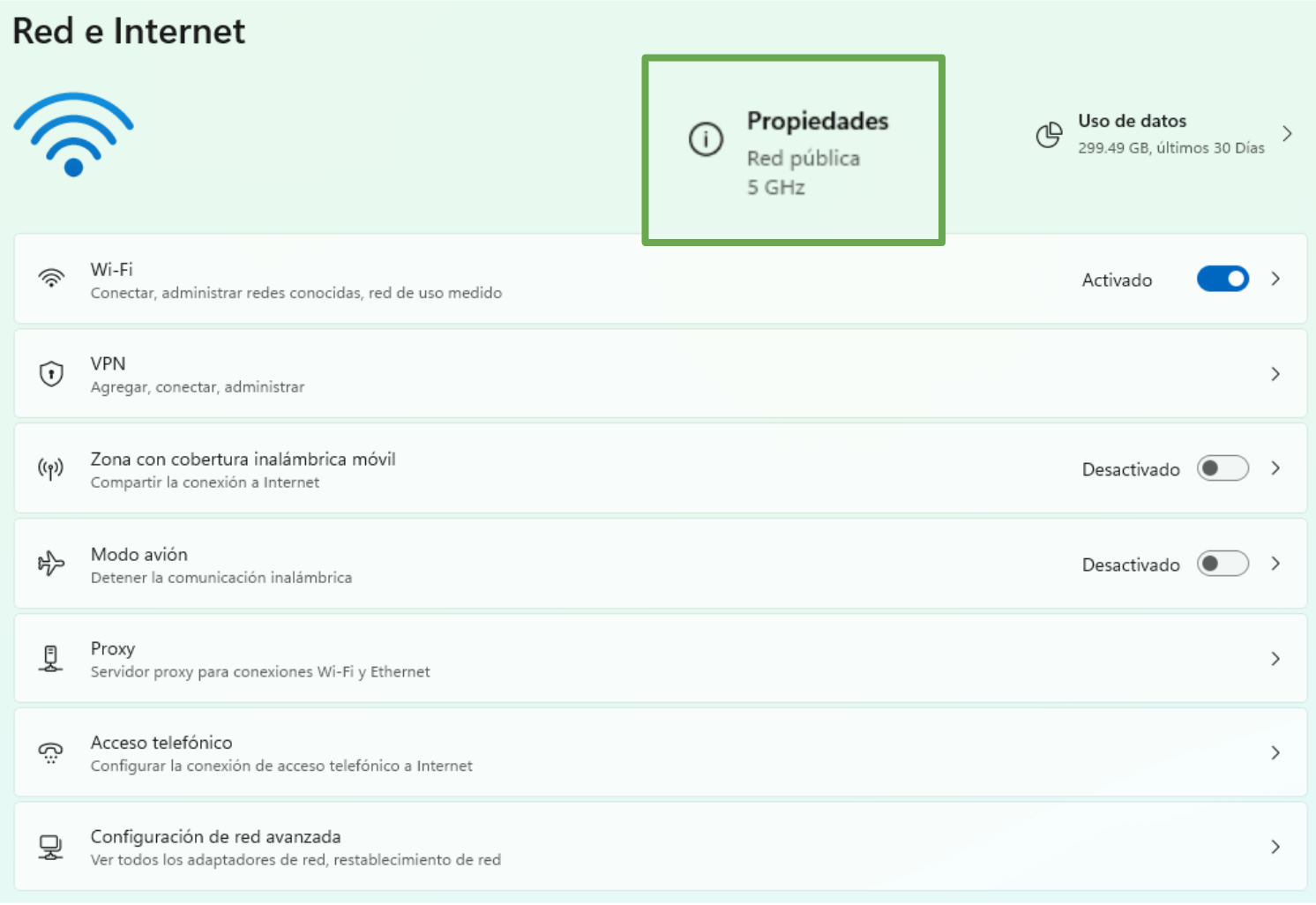Viewport: 1316px width, 905px height.
Task: Open Uso de datos via pie chart icon
Action: 1050,134
